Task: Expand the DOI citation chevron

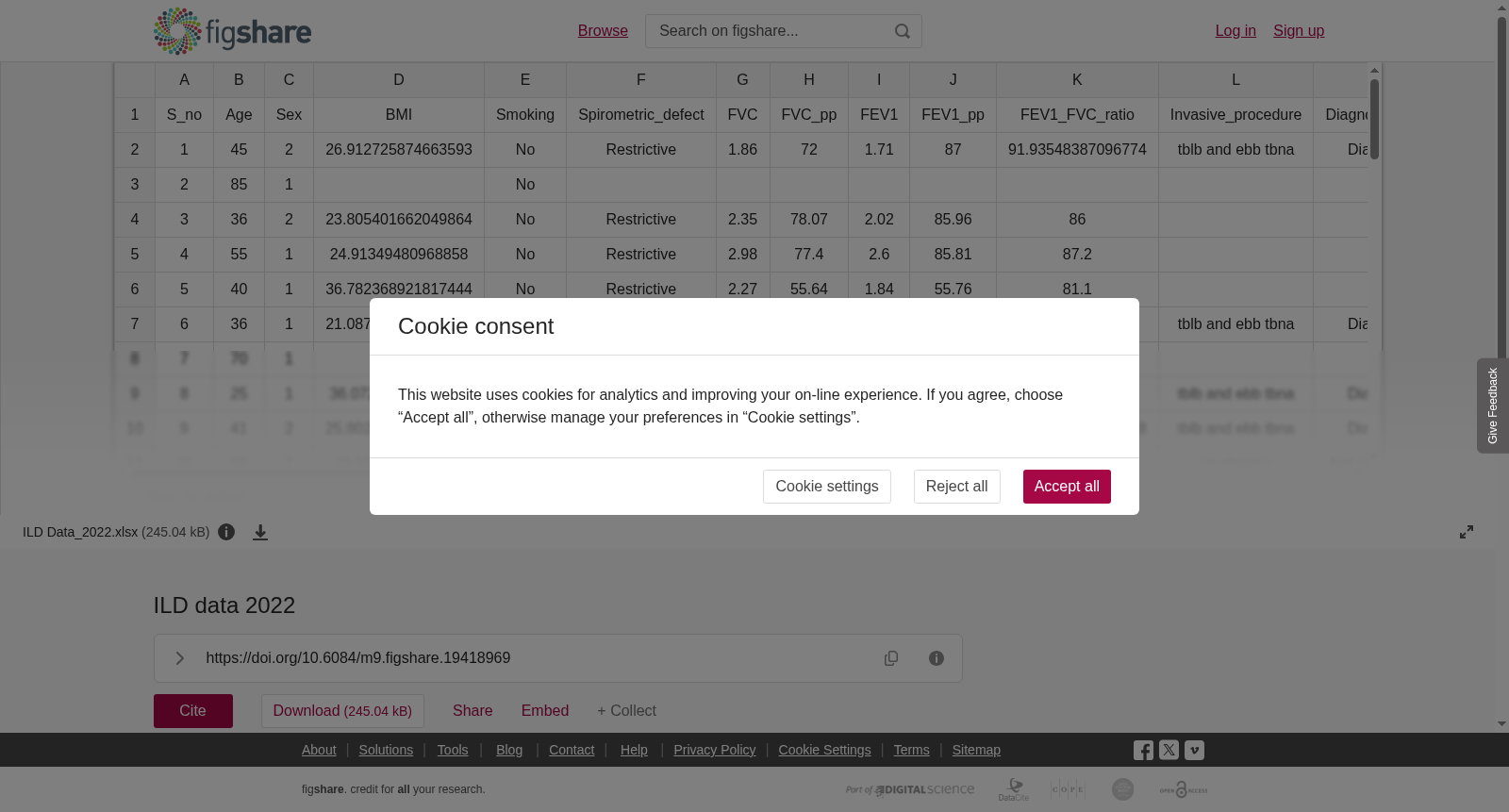Action: pos(179,658)
